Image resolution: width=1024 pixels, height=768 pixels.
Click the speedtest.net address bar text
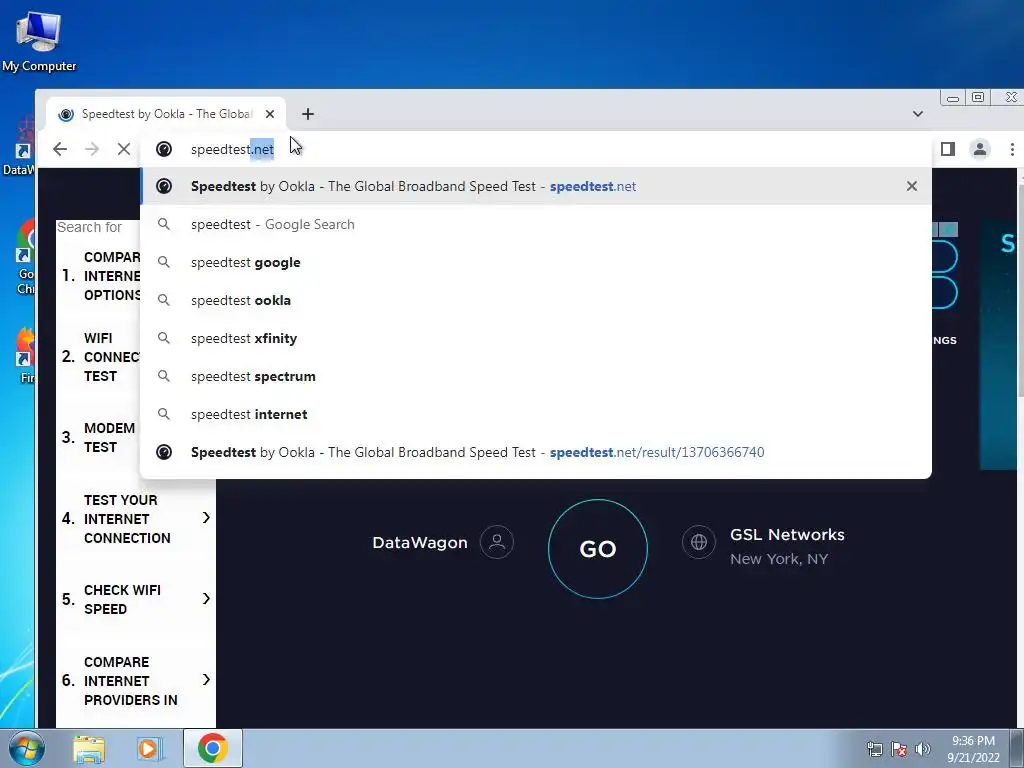point(232,150)
